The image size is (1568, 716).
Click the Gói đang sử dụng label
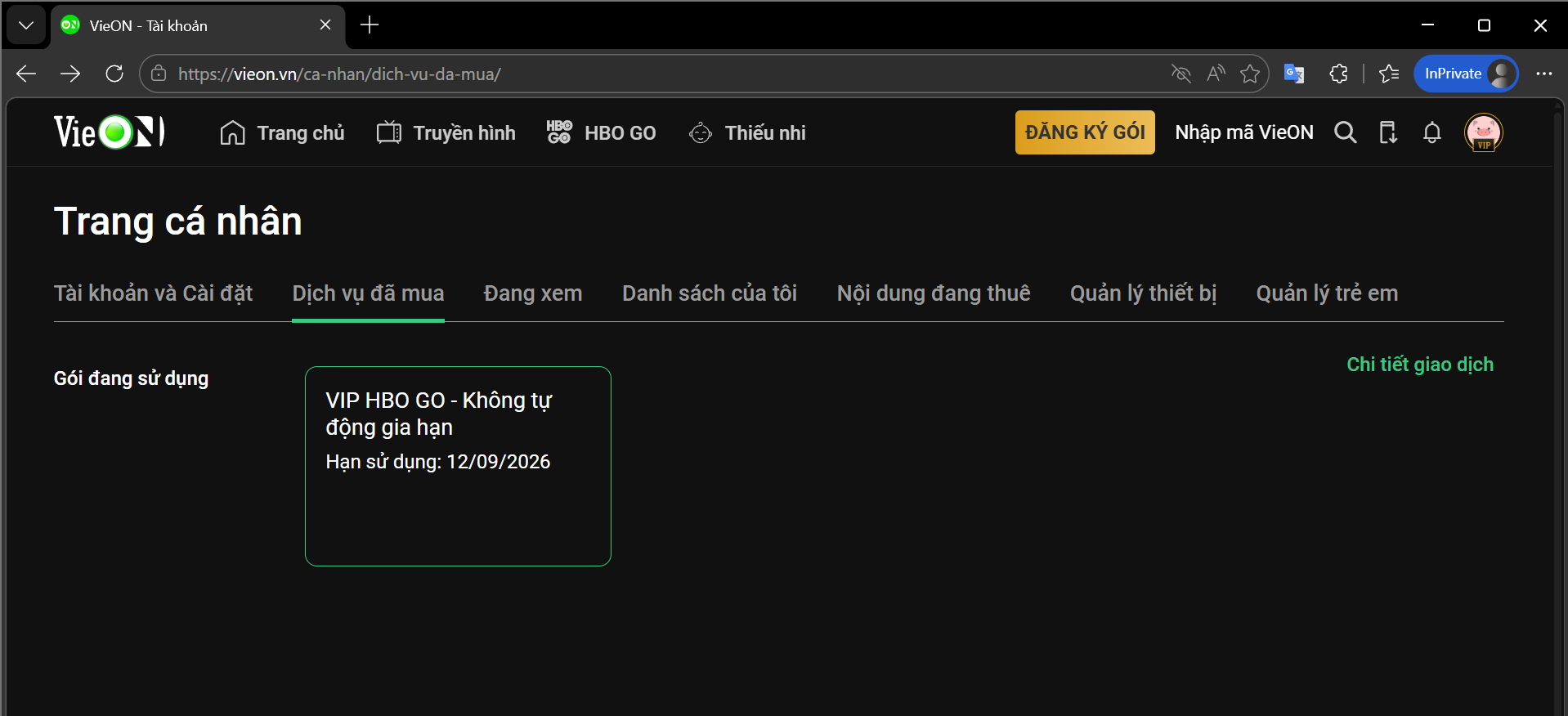point(131,378)
